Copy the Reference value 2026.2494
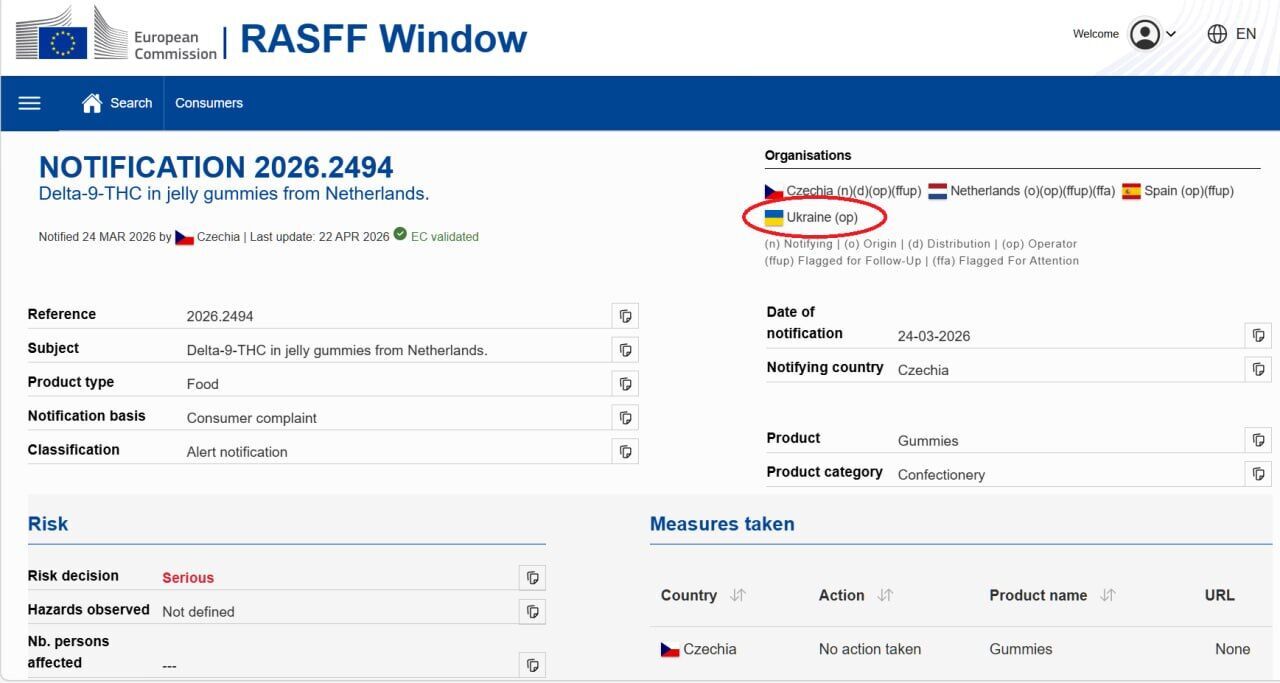 [625, 316]
